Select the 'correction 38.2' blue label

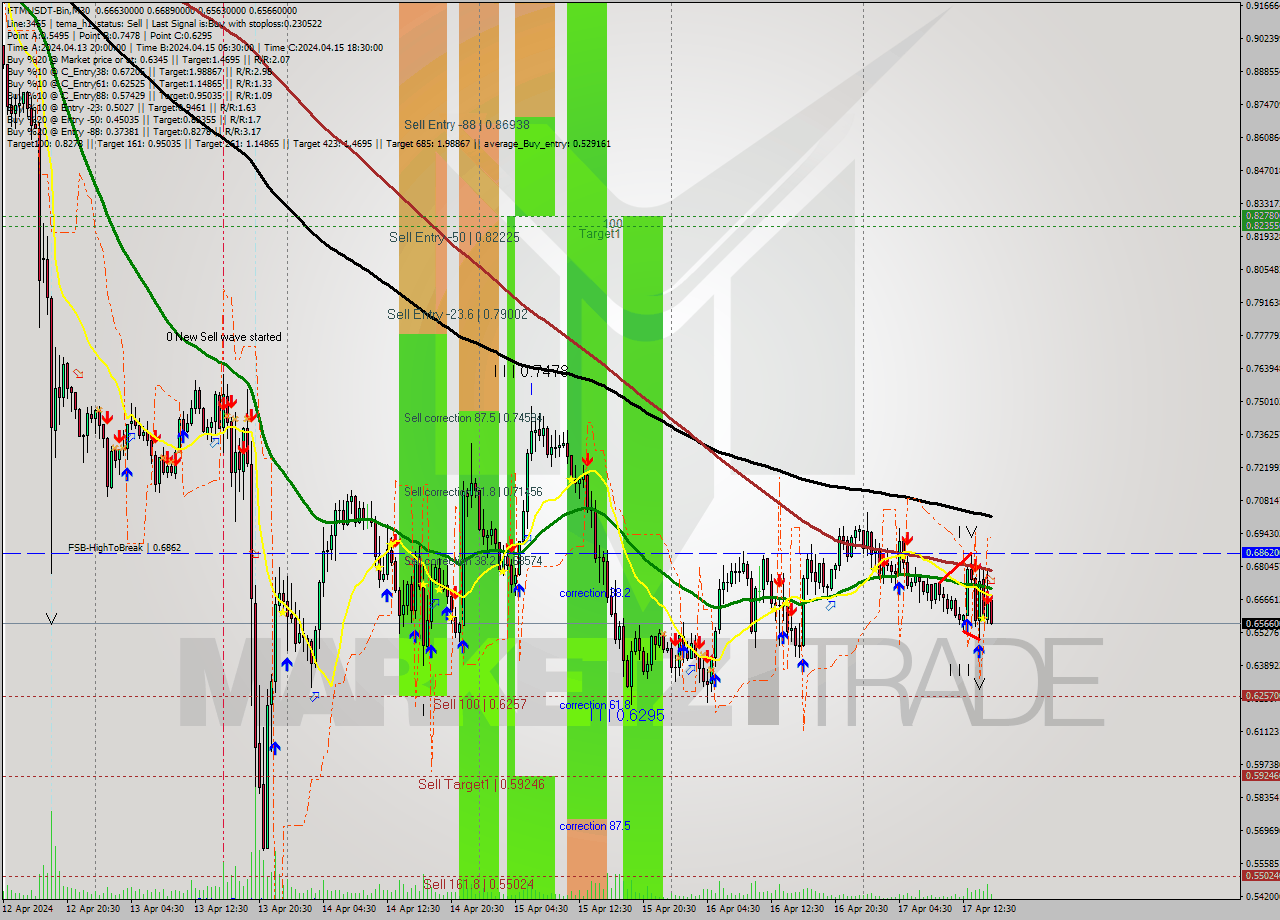[x=595, y=593]
